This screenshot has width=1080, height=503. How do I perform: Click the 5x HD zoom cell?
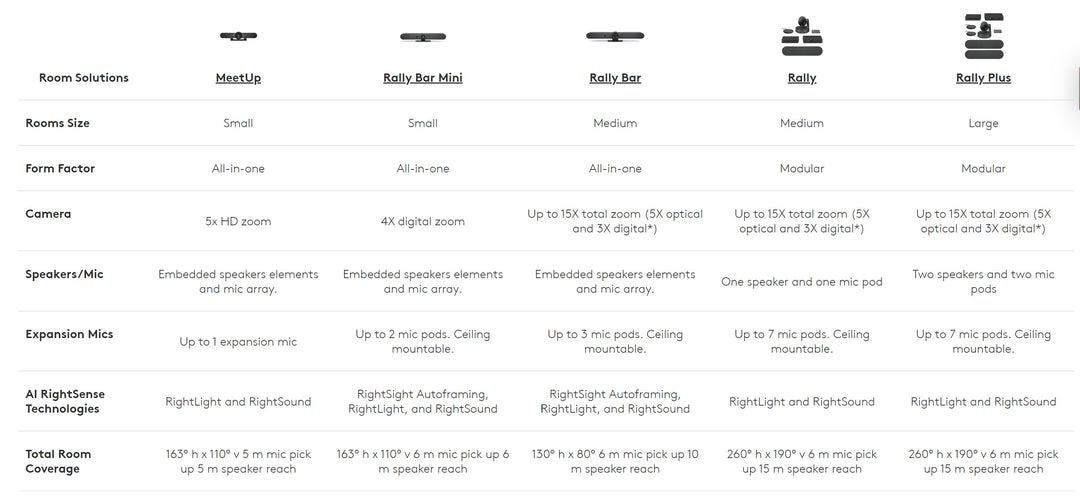(x=238, y=221)
